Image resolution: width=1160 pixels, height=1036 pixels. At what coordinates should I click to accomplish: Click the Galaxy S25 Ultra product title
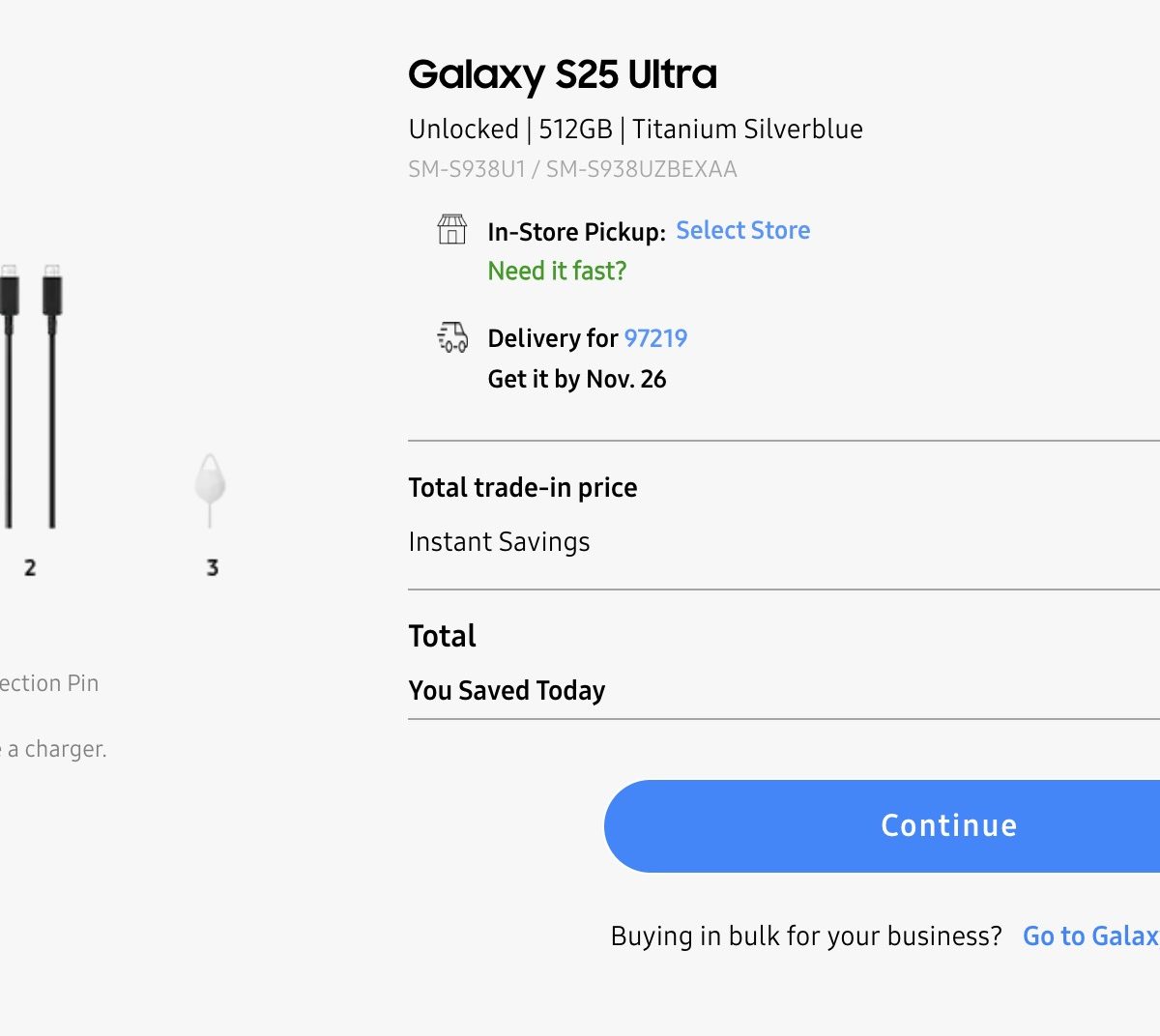point(563,74)
